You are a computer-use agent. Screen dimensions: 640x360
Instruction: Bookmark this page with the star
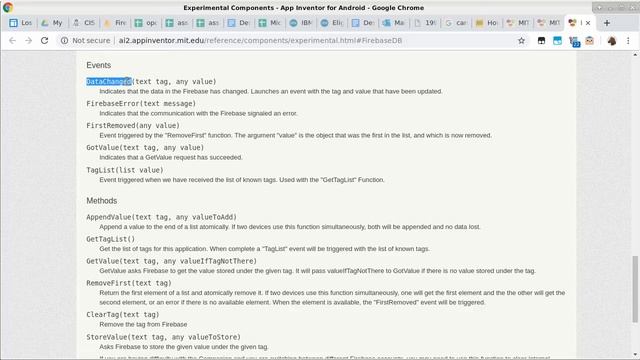pos(521,40)
